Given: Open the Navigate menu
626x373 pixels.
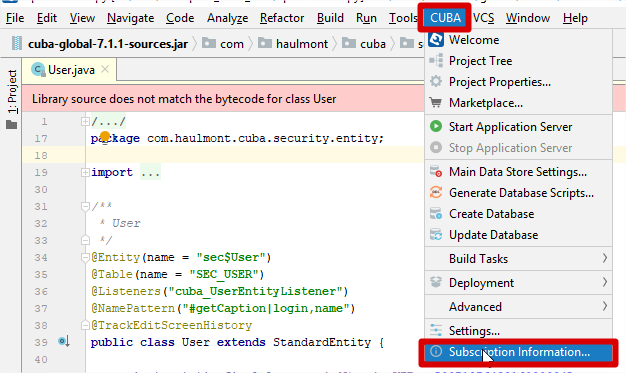Looking at the screenshot, I should 131,18.
